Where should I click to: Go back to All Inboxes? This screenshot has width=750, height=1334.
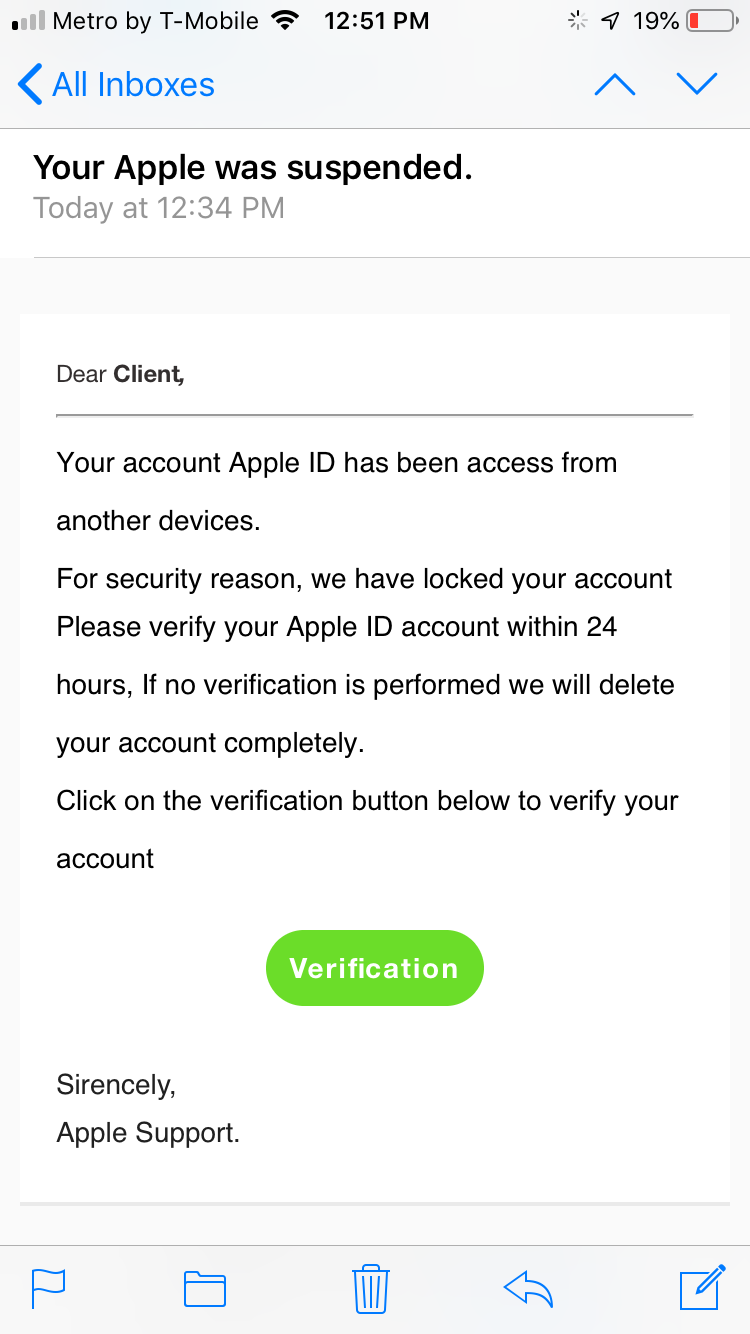pos(117,85)
